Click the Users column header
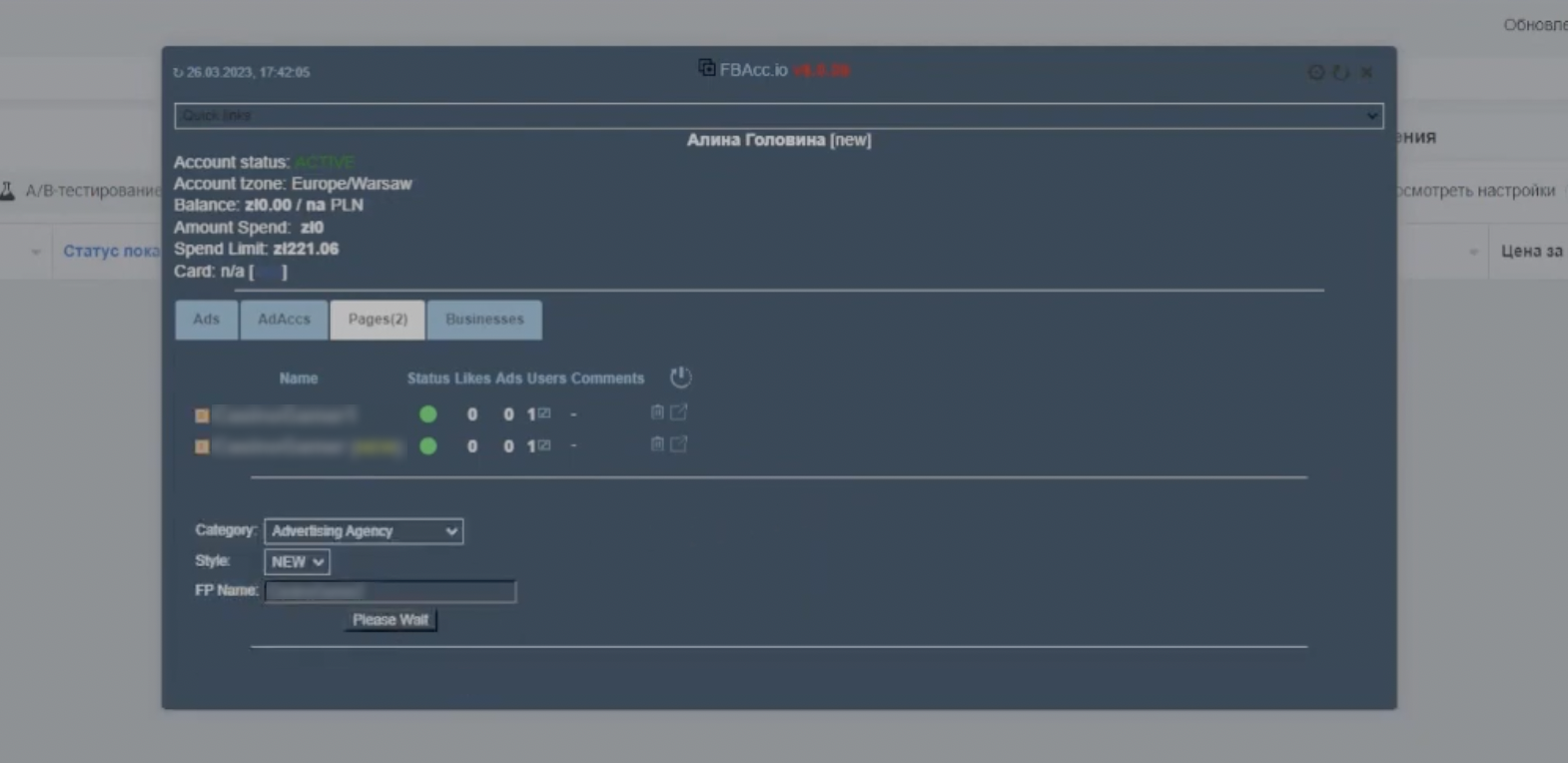 [546, 379]
